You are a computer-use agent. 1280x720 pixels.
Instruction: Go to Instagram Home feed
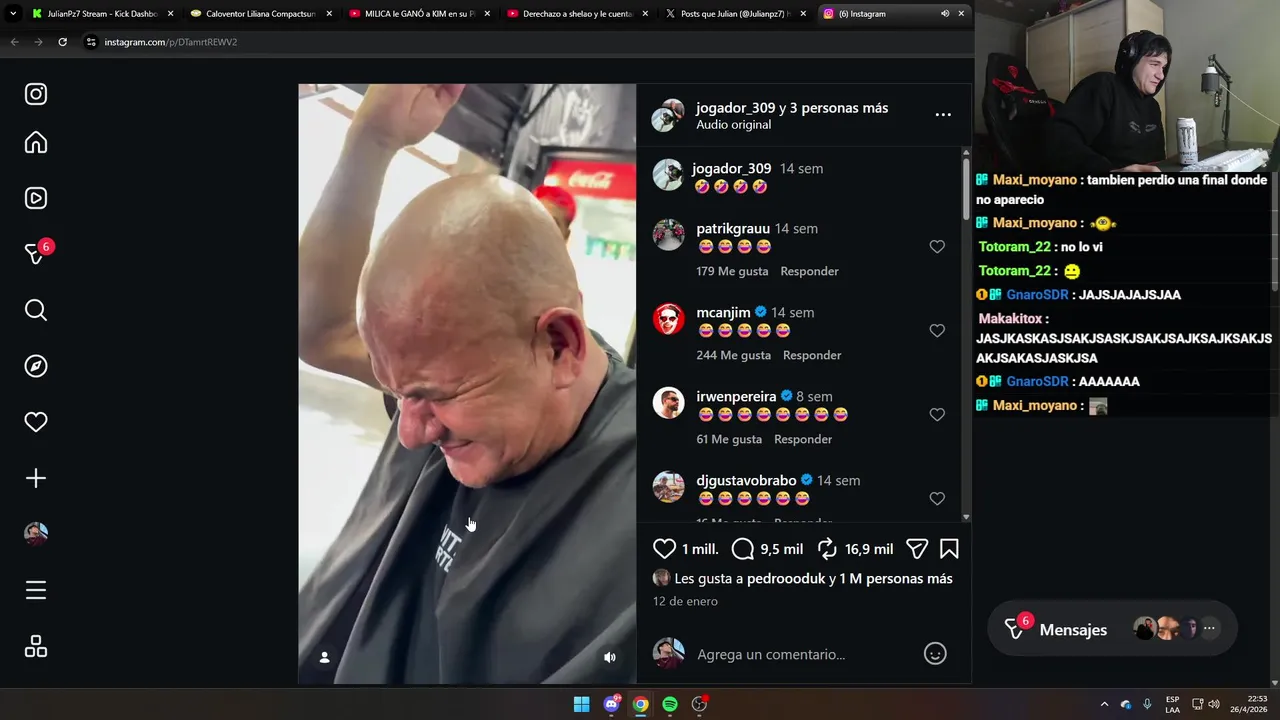(x=36, y=143)
